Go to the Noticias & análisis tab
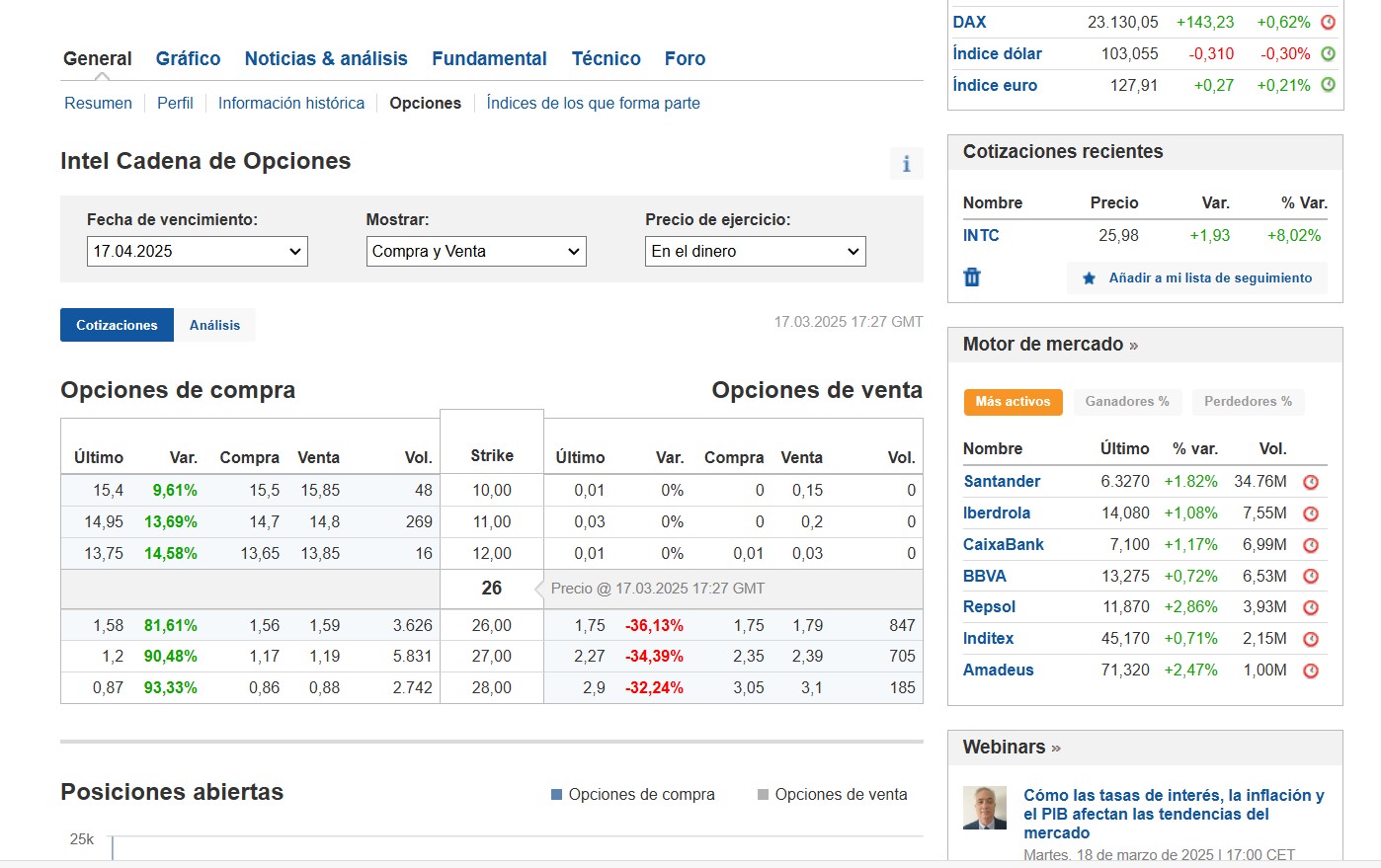1381x868 pixels. 326,58
